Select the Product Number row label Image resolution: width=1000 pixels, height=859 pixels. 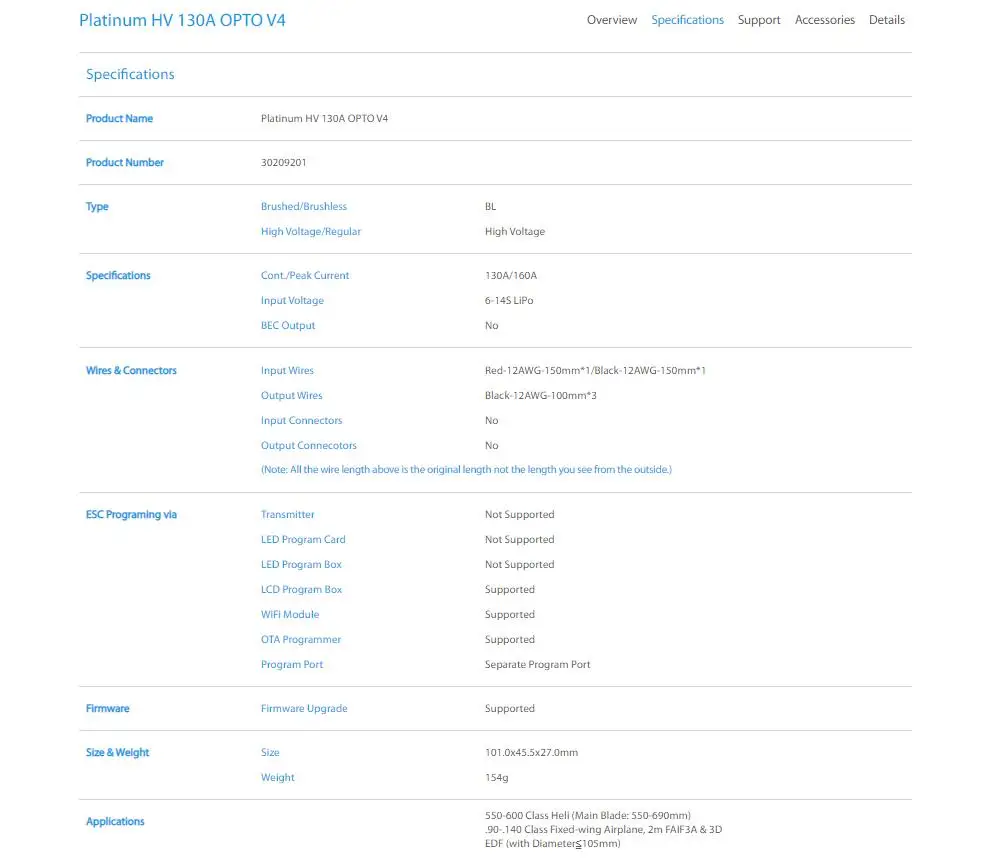tap(125, 163)
